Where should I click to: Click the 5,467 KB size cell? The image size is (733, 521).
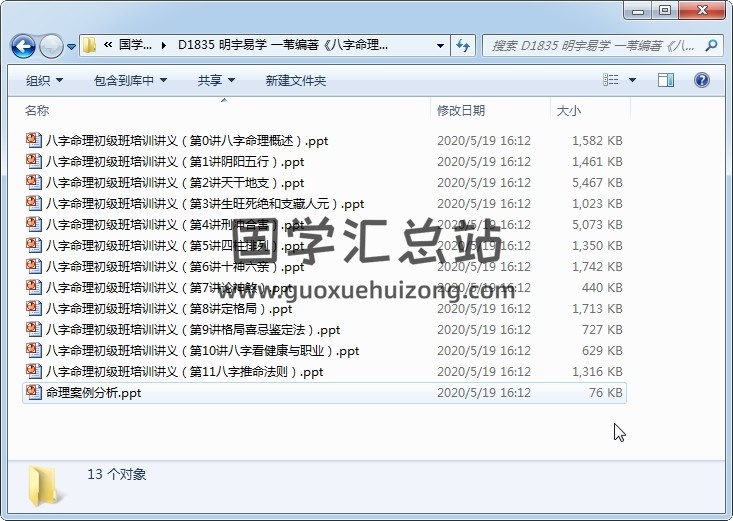pyautogui.click(x=597, y=183)
